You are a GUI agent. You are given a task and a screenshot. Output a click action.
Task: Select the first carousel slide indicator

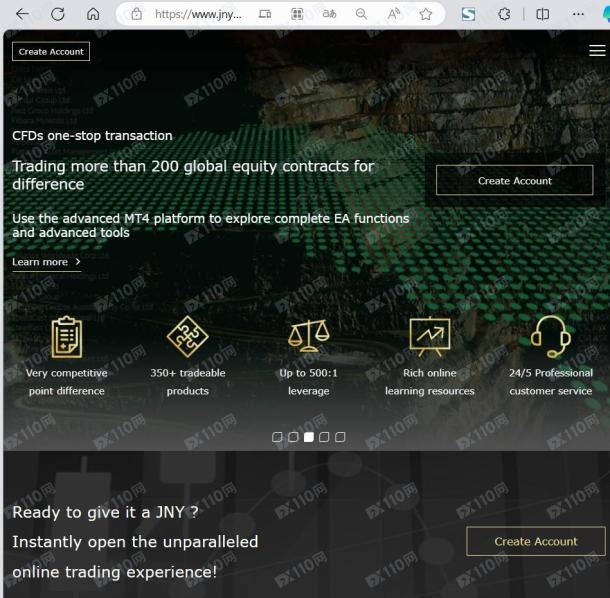coord(277,437)
